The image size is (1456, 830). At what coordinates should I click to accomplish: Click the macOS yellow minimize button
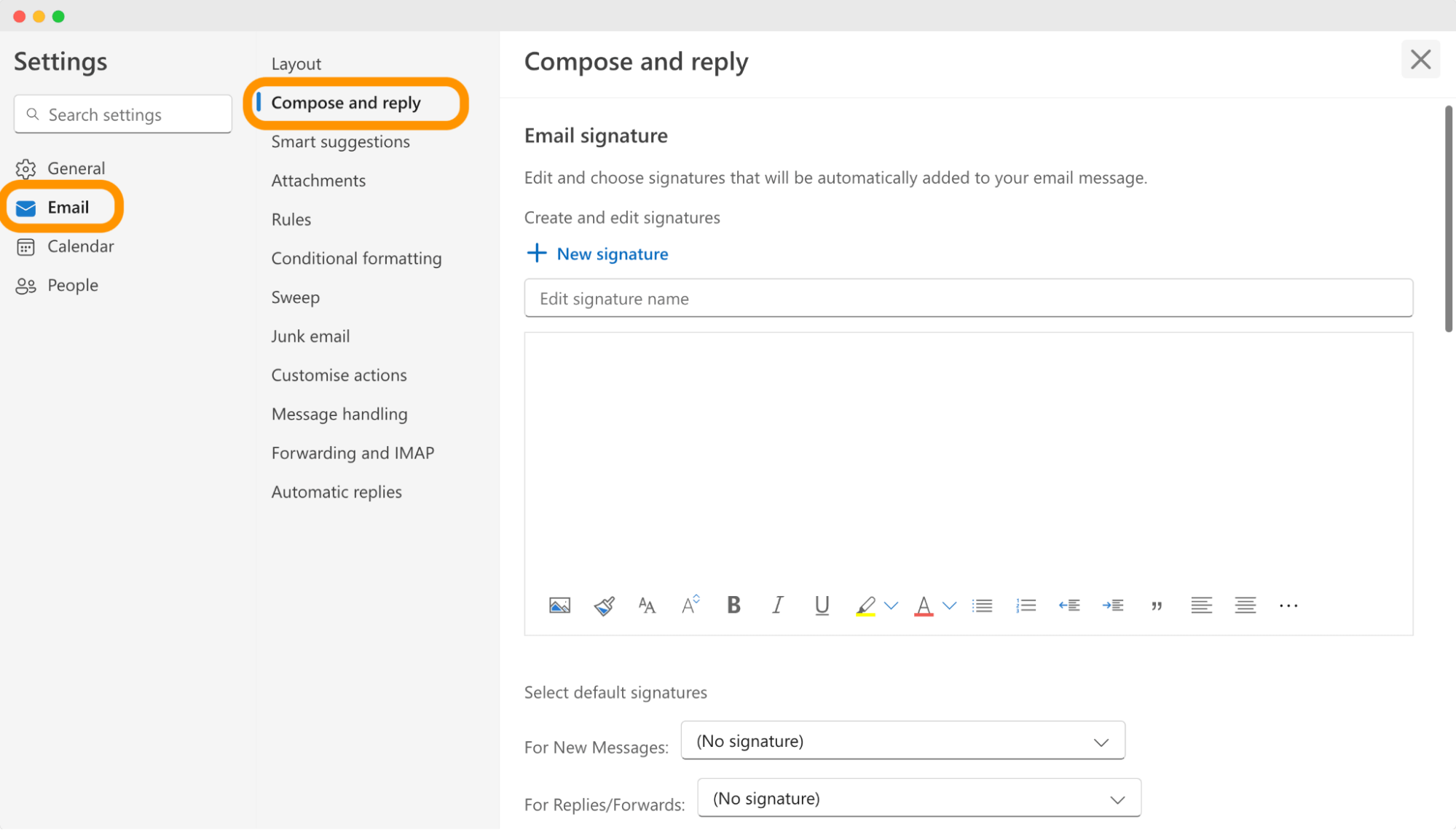click(x=39, y=16)
